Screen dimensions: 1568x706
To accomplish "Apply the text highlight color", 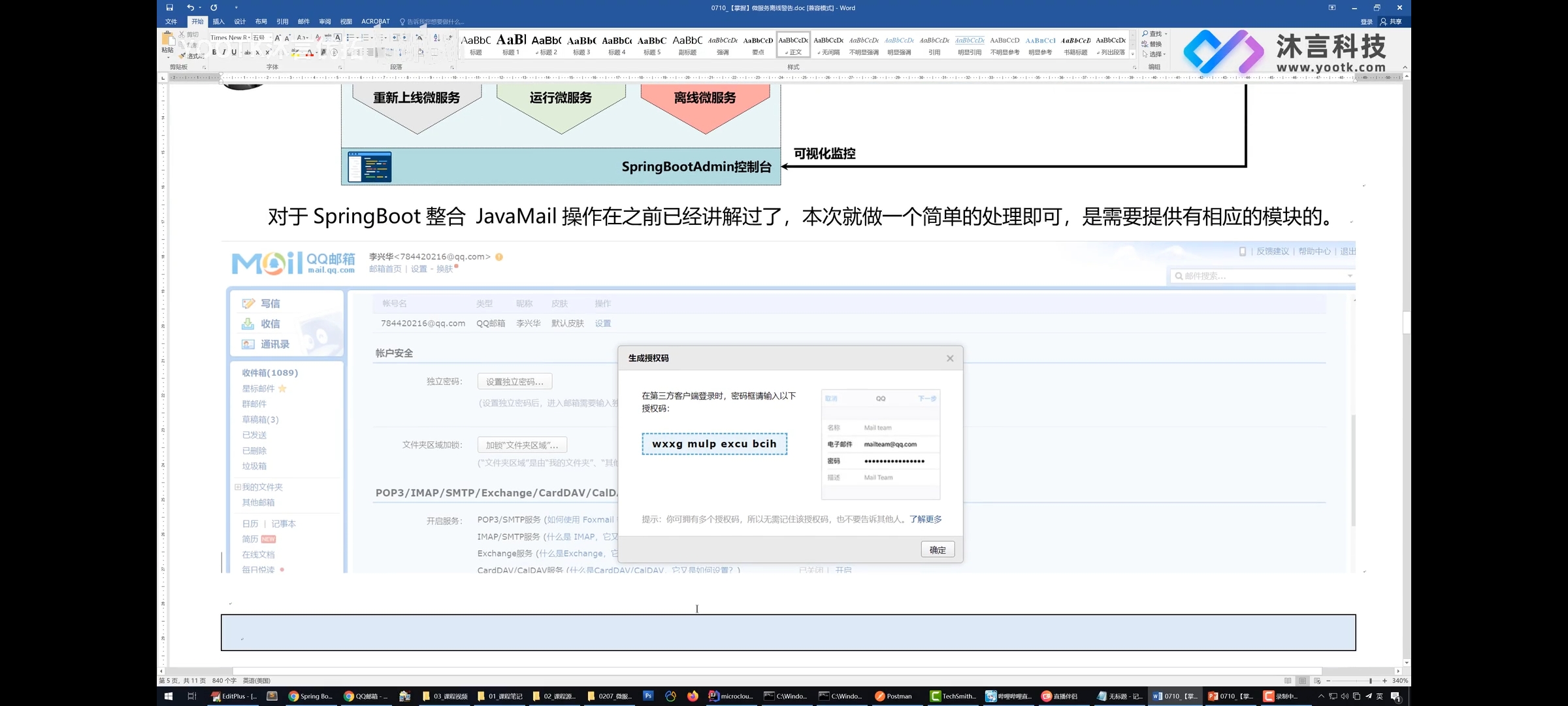I will pyautogui.click(x=295, y=52).
